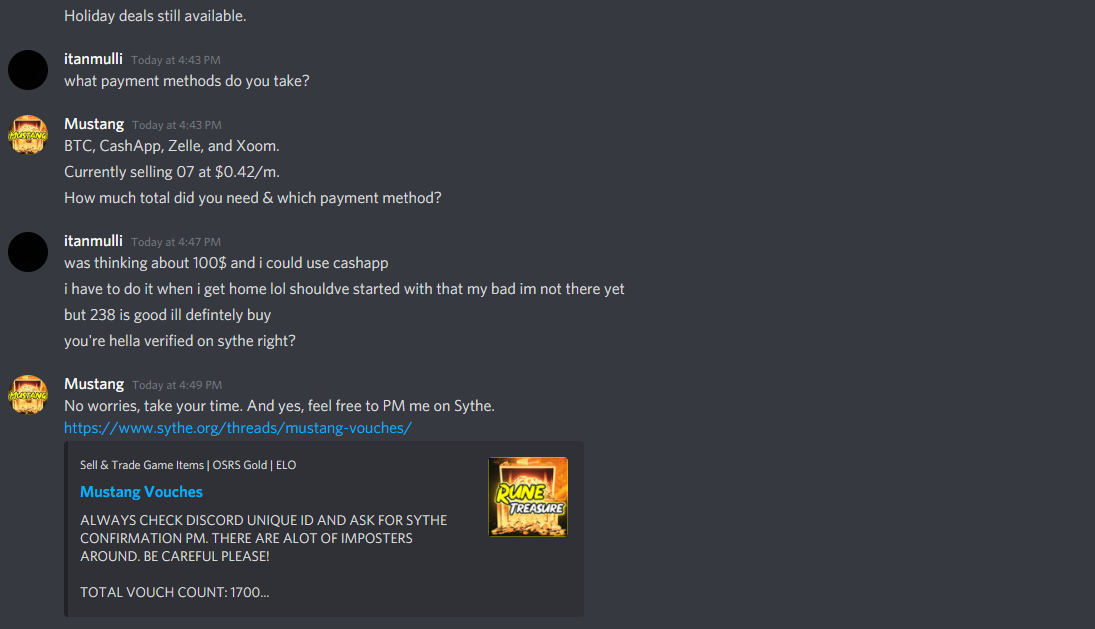The width and height of the screenshot is (1095, 629).
Task: Click Mustang's Today at 4:43 PM timestamp
Action: pyautogui.click(x=177, y=125)
